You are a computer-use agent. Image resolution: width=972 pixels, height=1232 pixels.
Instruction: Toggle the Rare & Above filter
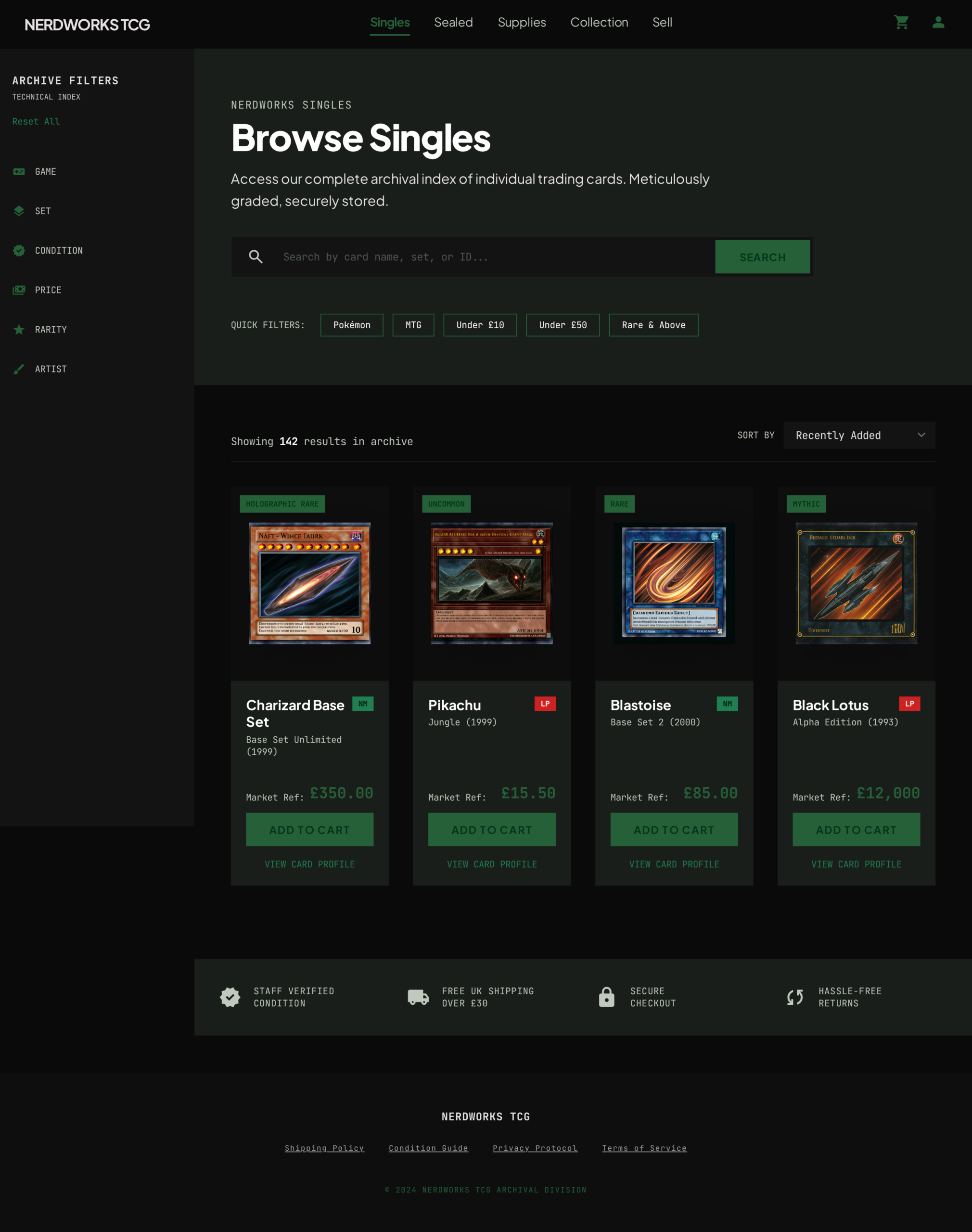click(x=653, y=325)
